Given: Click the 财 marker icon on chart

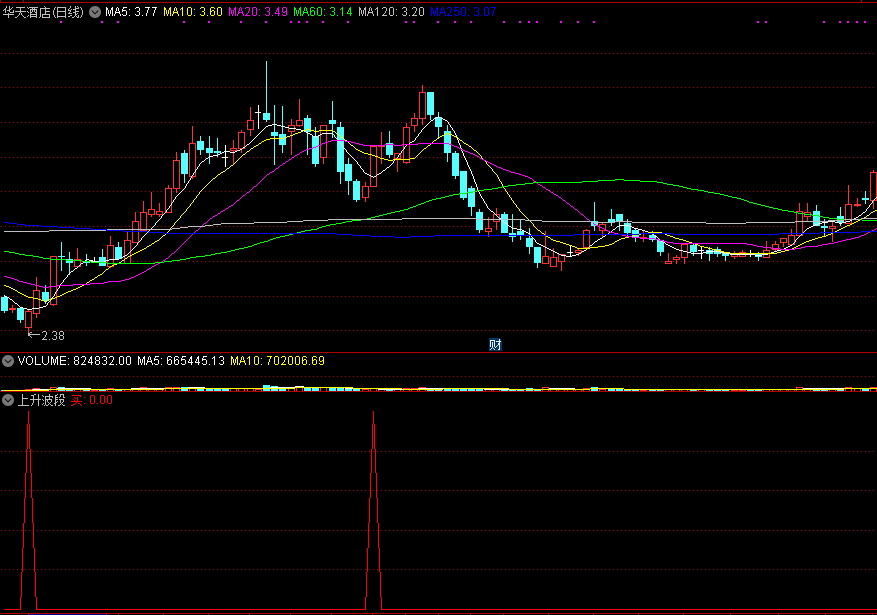Looking at the screenshot, I should click(495, 344).
